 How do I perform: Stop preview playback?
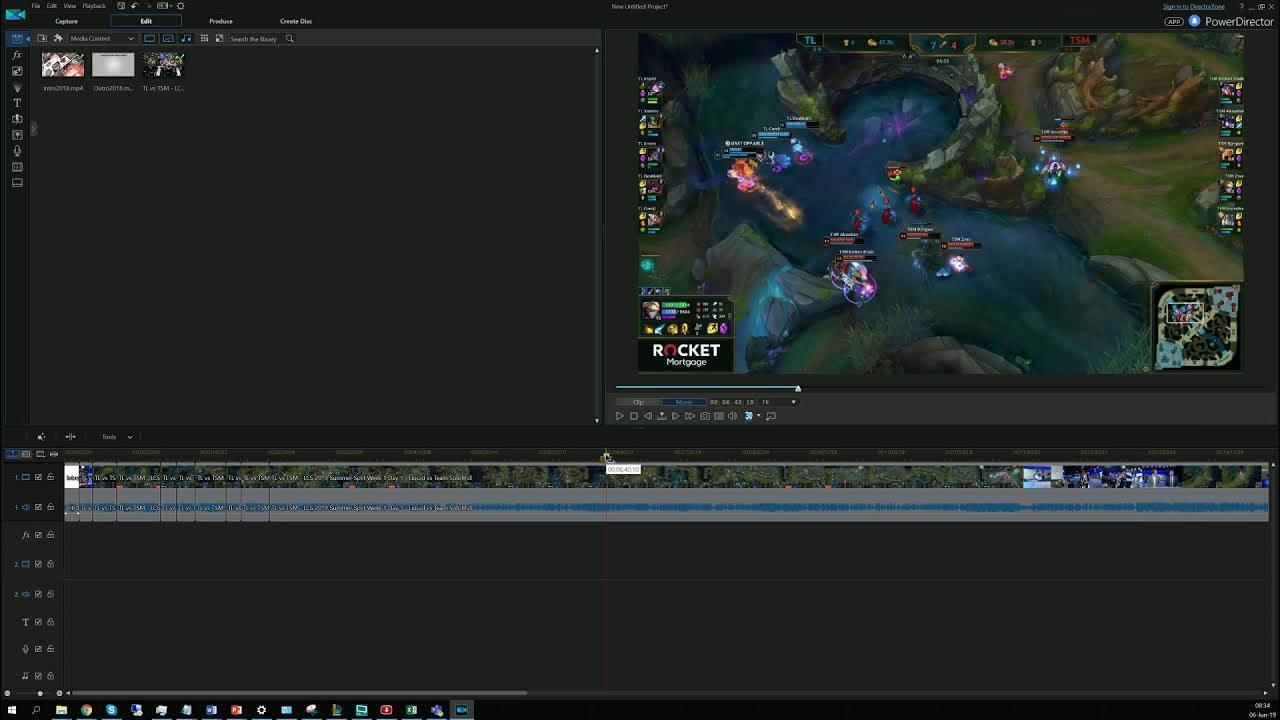point(634,416)
